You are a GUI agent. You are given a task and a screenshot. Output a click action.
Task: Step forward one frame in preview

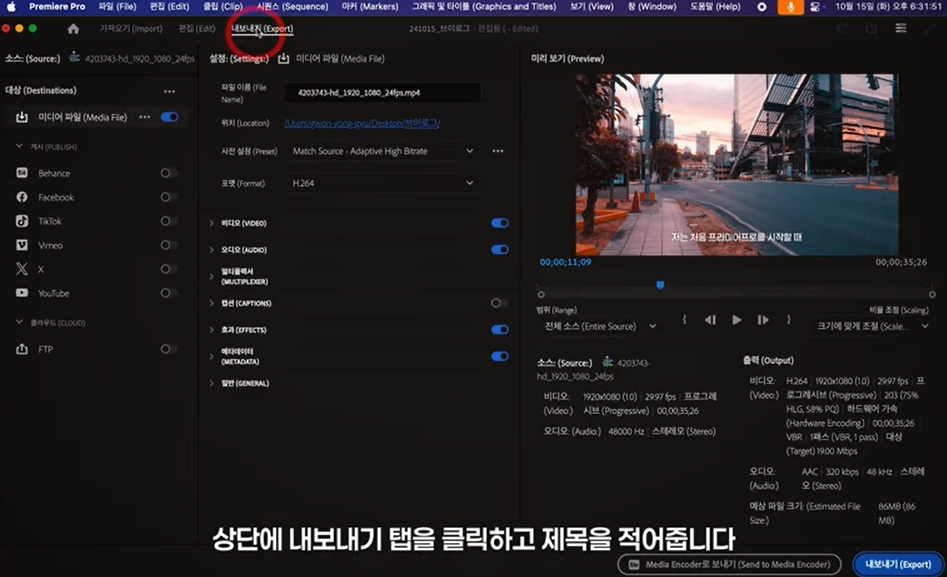click(763, 320)
